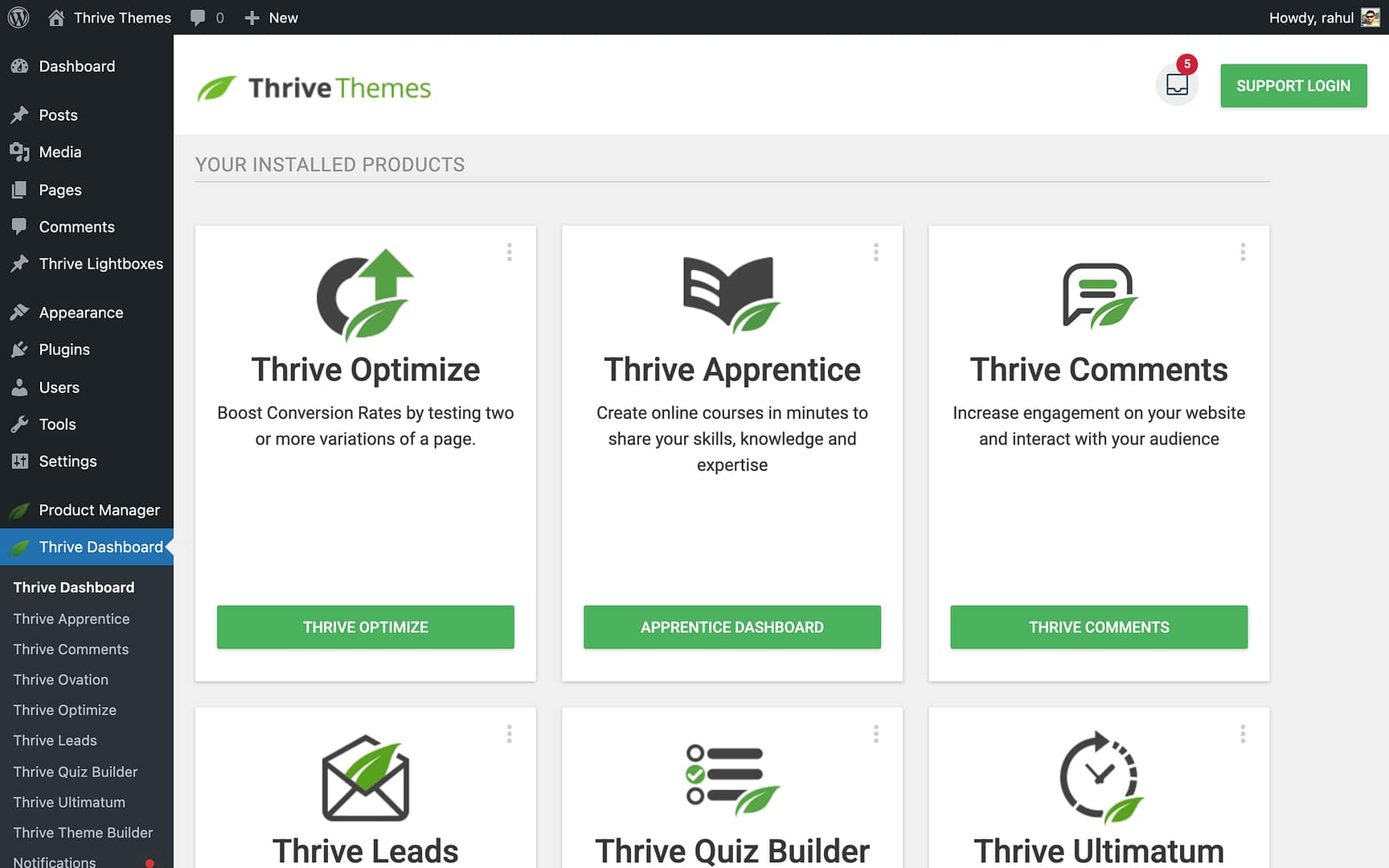
Task: Open the Thrive Ultimatum card options menu
Action: point(1243,733)
